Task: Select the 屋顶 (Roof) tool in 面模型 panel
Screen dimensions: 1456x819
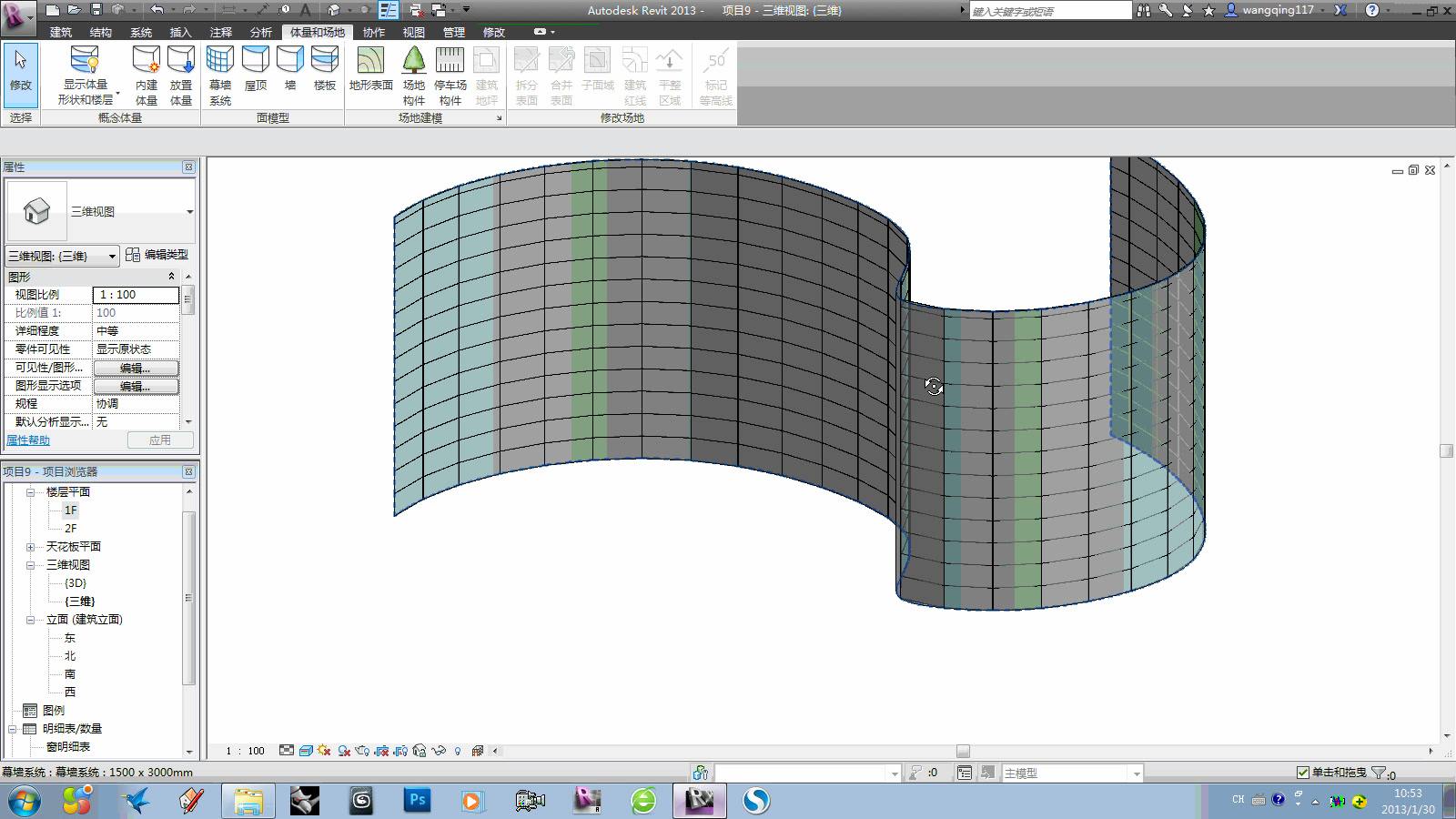Action: tap(256, 73)
